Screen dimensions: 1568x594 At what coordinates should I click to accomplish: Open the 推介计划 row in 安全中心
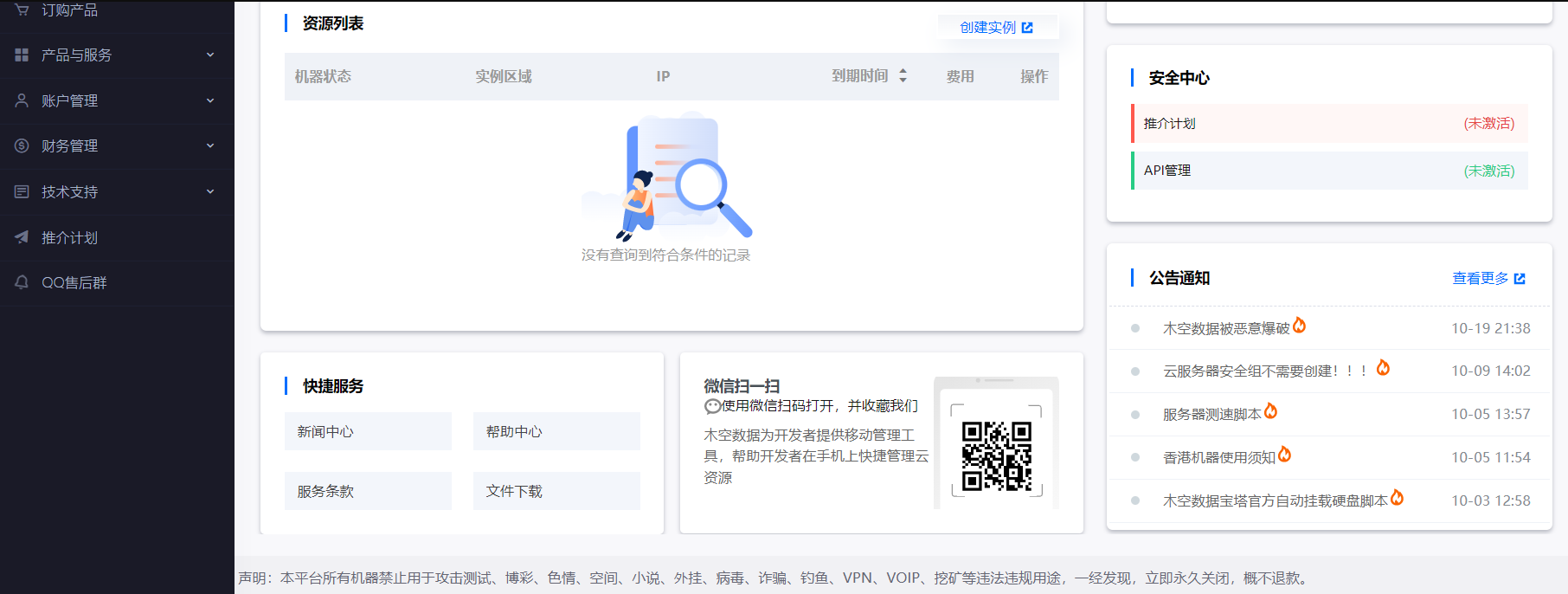pyautogui.click(x=1329, y=124)
